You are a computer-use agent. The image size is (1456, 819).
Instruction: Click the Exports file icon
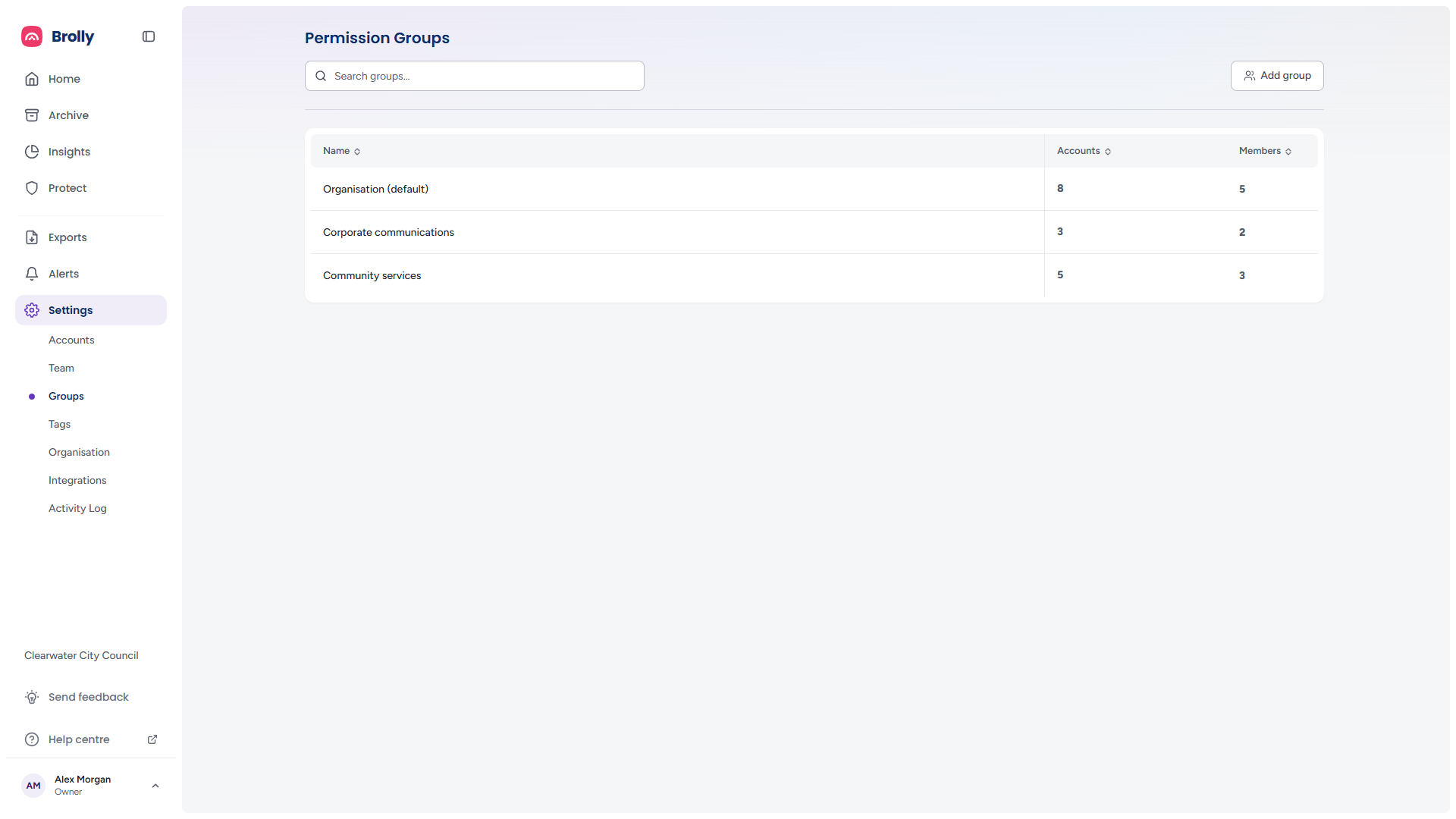pyautogui.click(x=32, y=237)
